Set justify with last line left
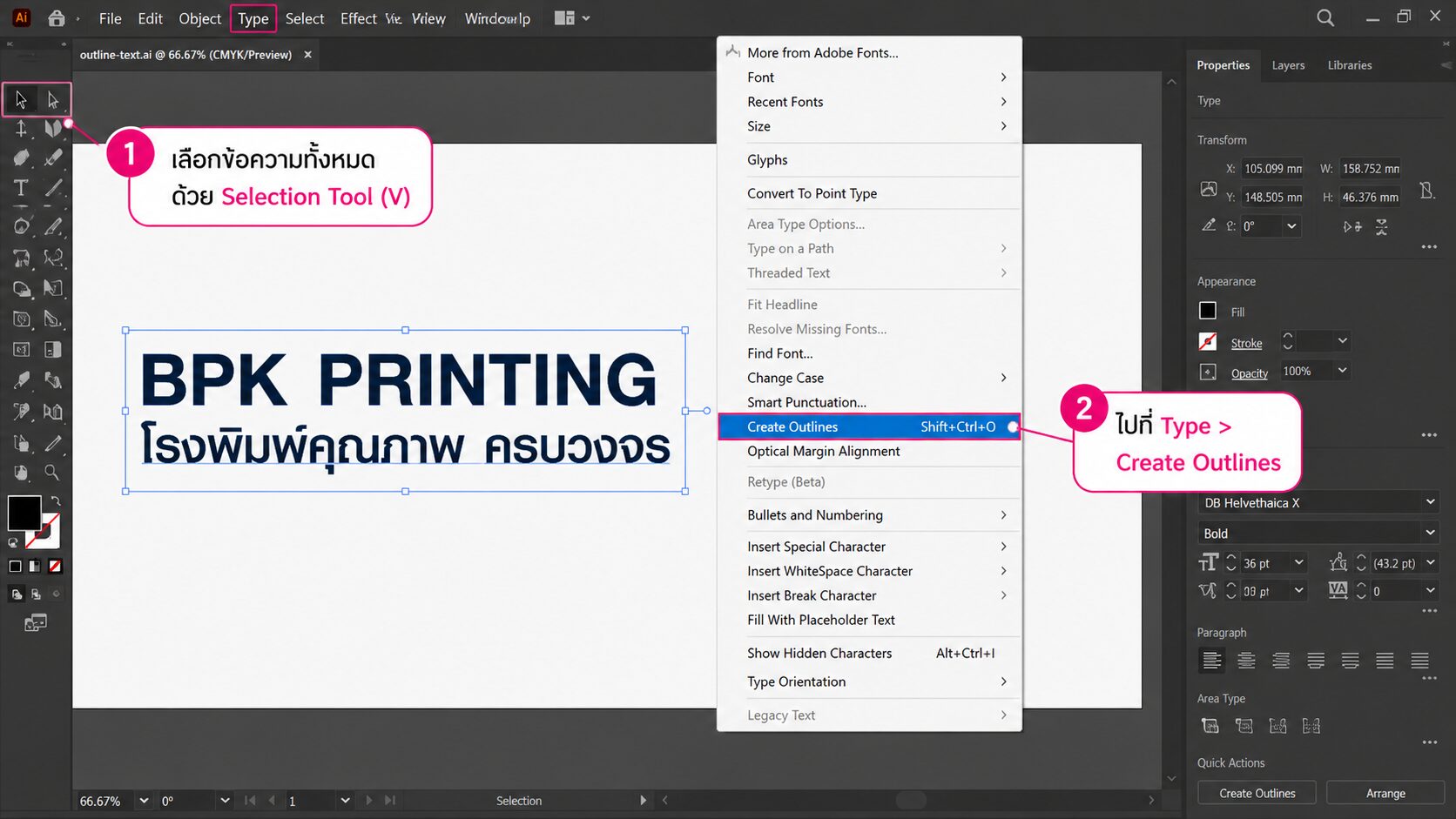 click(1316, 661)
